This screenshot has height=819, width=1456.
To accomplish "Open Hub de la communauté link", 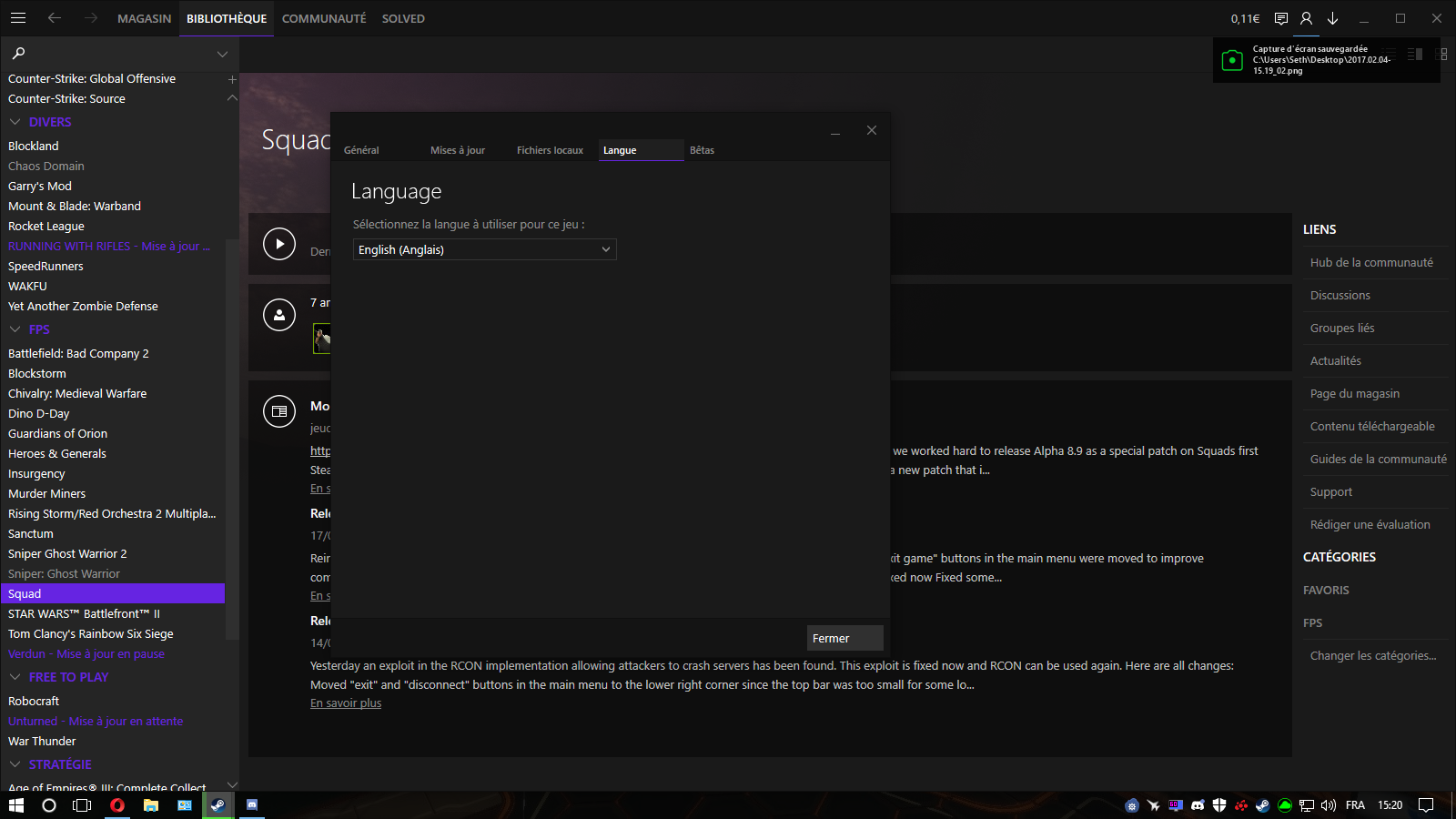I will [1371, 262].
